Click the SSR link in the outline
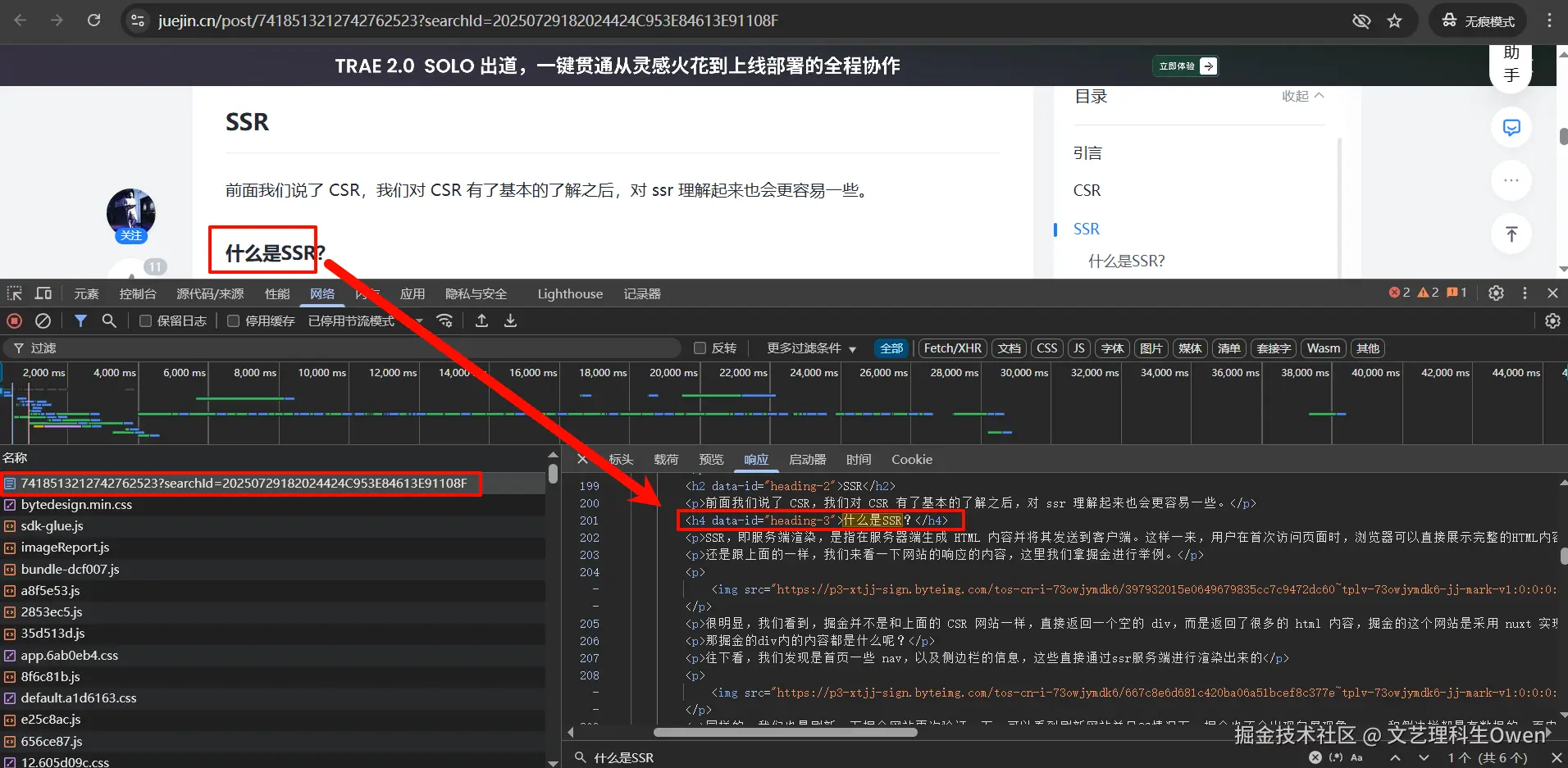The height and width of the screenshot is (768, 1568). [1086, 229]
